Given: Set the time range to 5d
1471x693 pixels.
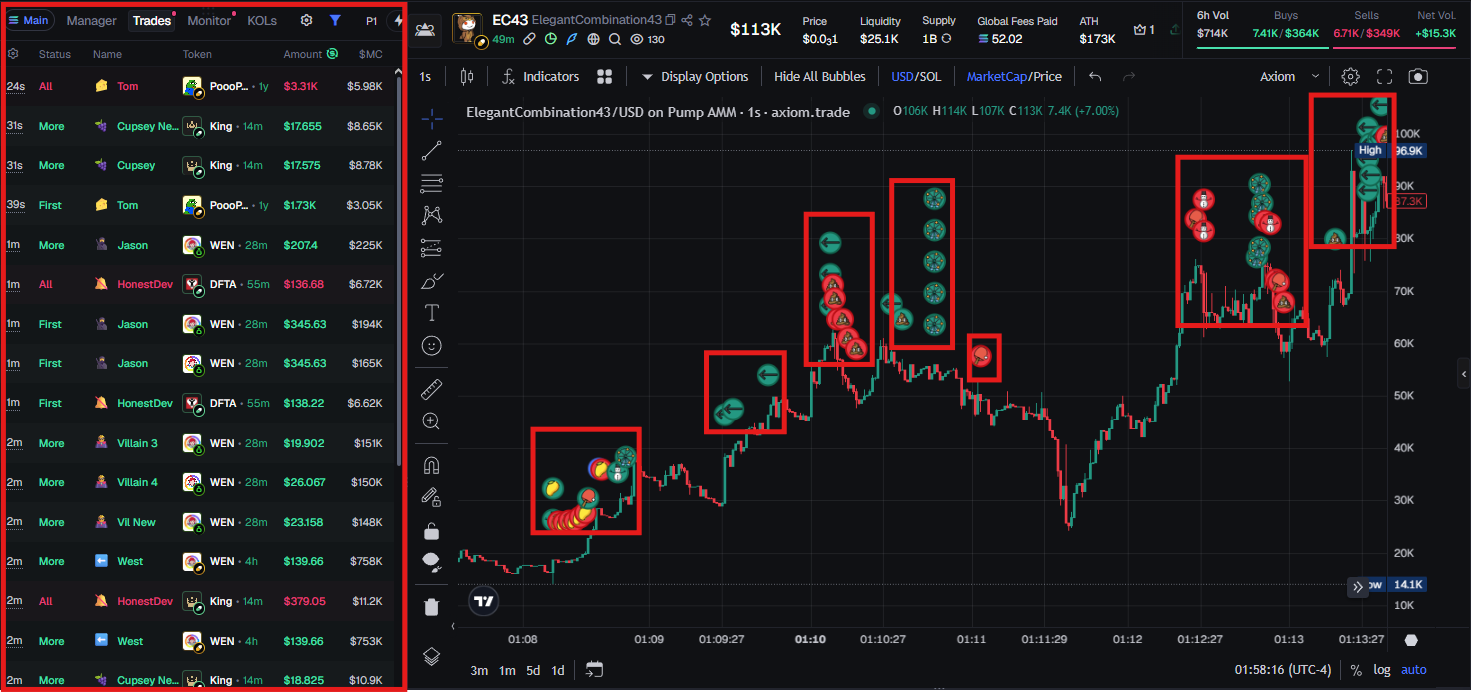Looking at the screenshot, I should click(533, 670).
